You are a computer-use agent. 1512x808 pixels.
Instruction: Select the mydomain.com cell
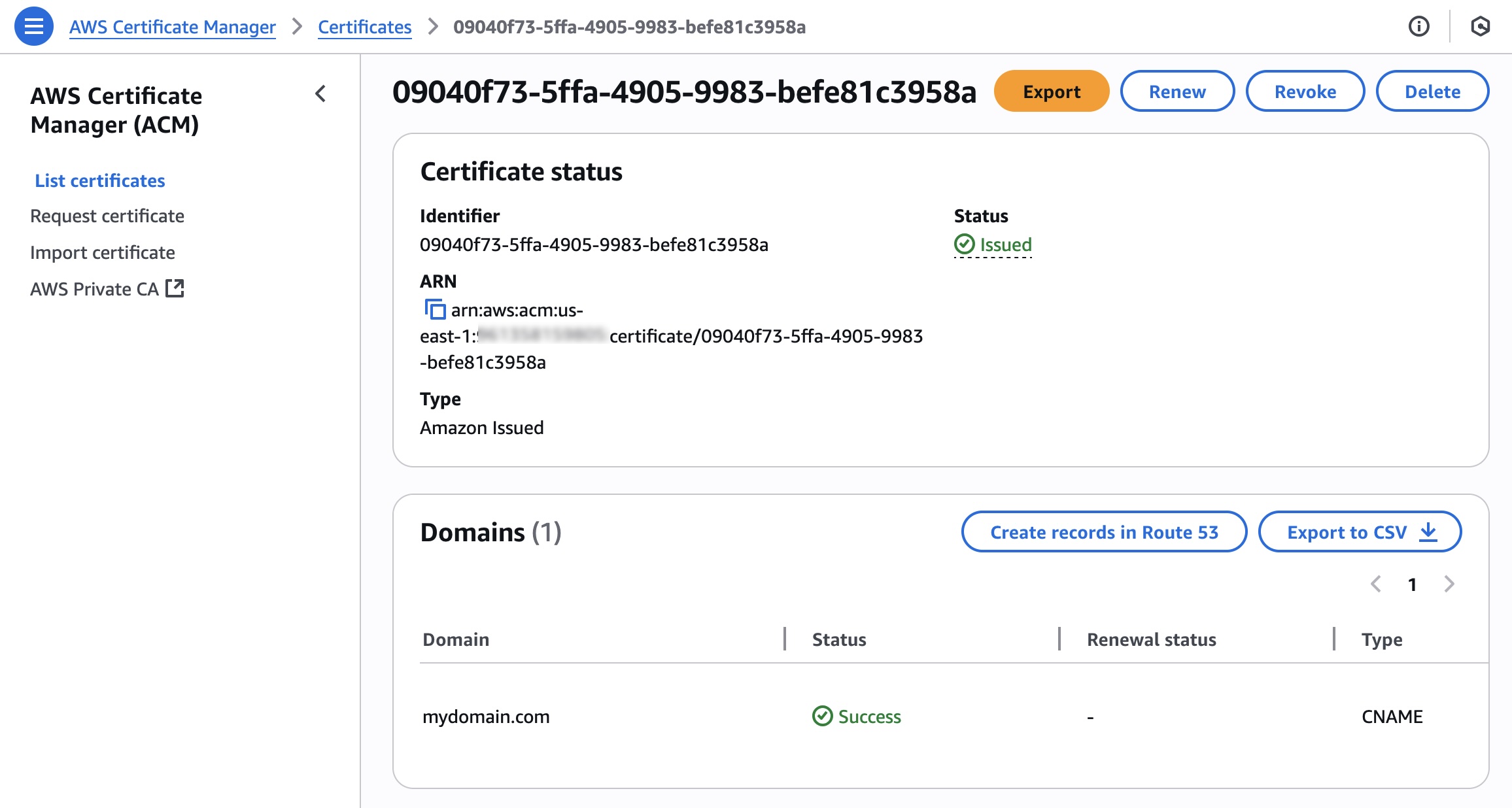(486, 716)
